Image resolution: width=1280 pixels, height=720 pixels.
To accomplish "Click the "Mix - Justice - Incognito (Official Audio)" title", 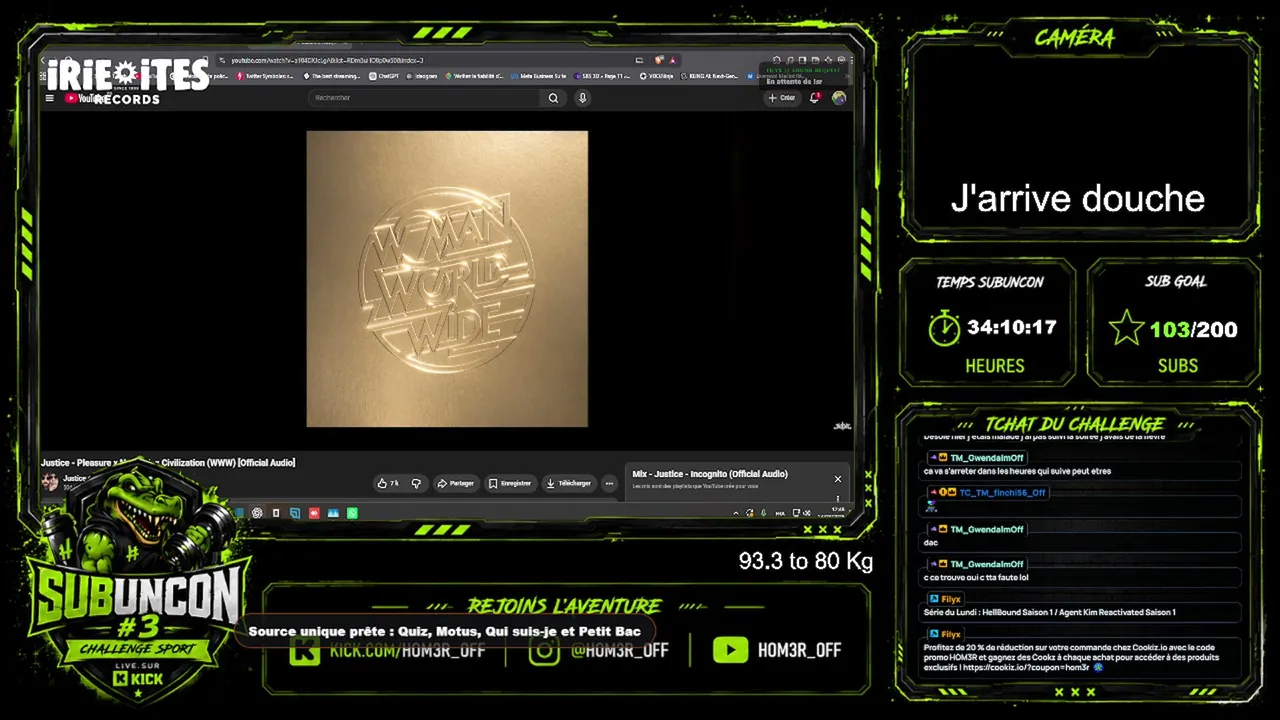I will point(710,474).
